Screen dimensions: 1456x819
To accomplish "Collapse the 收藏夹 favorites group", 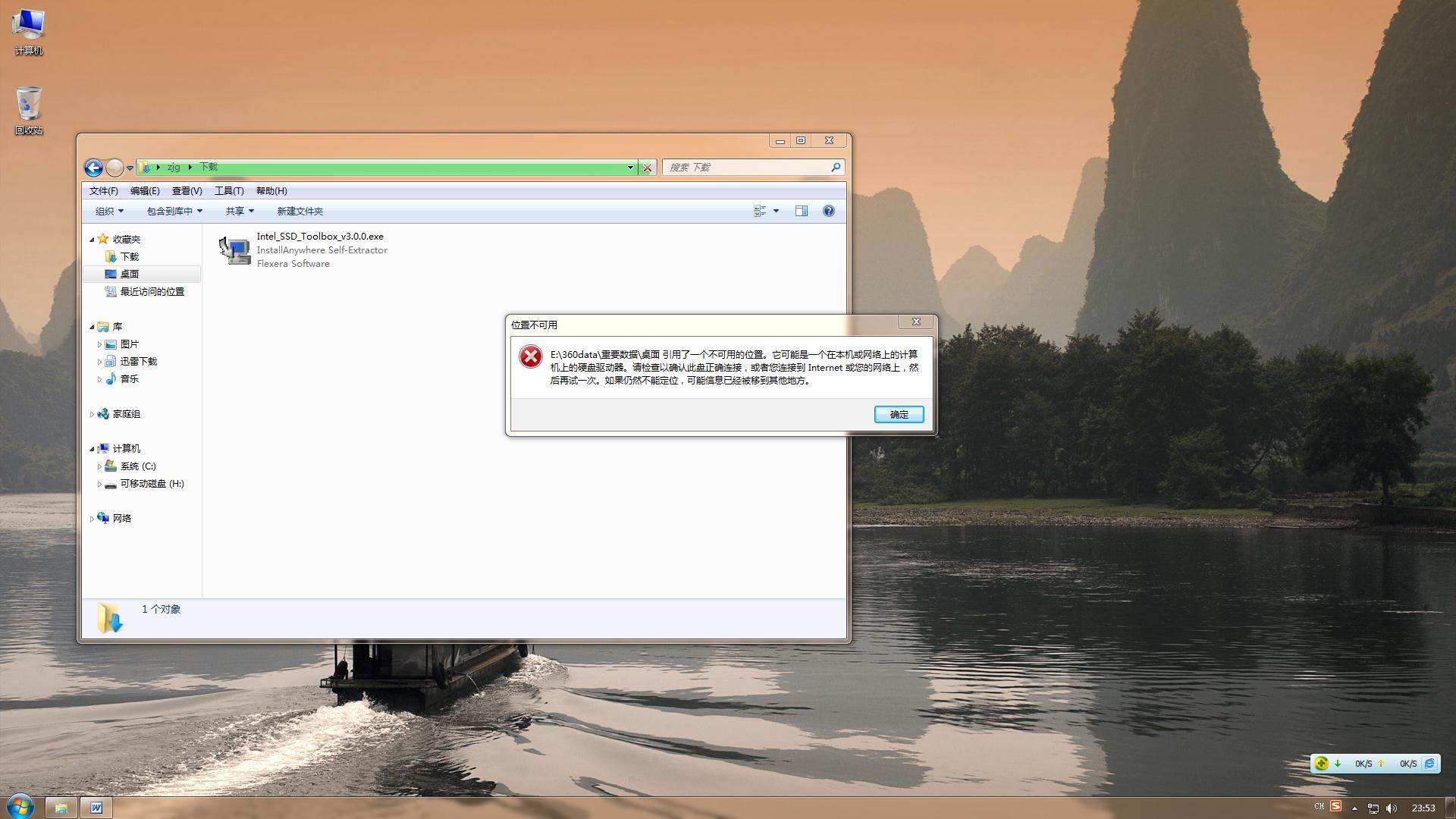I will pyautogui.click(x=92, y=240).
